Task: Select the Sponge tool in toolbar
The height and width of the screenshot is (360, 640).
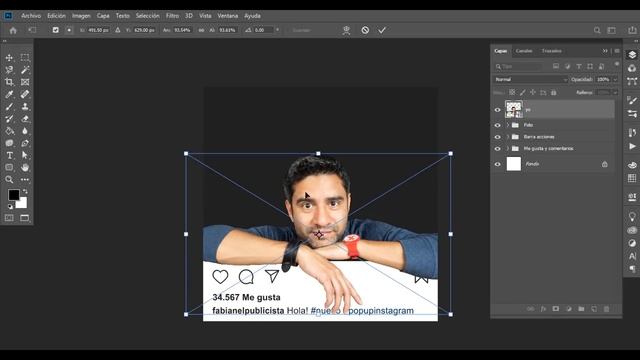Action: [x=9, y=143]
